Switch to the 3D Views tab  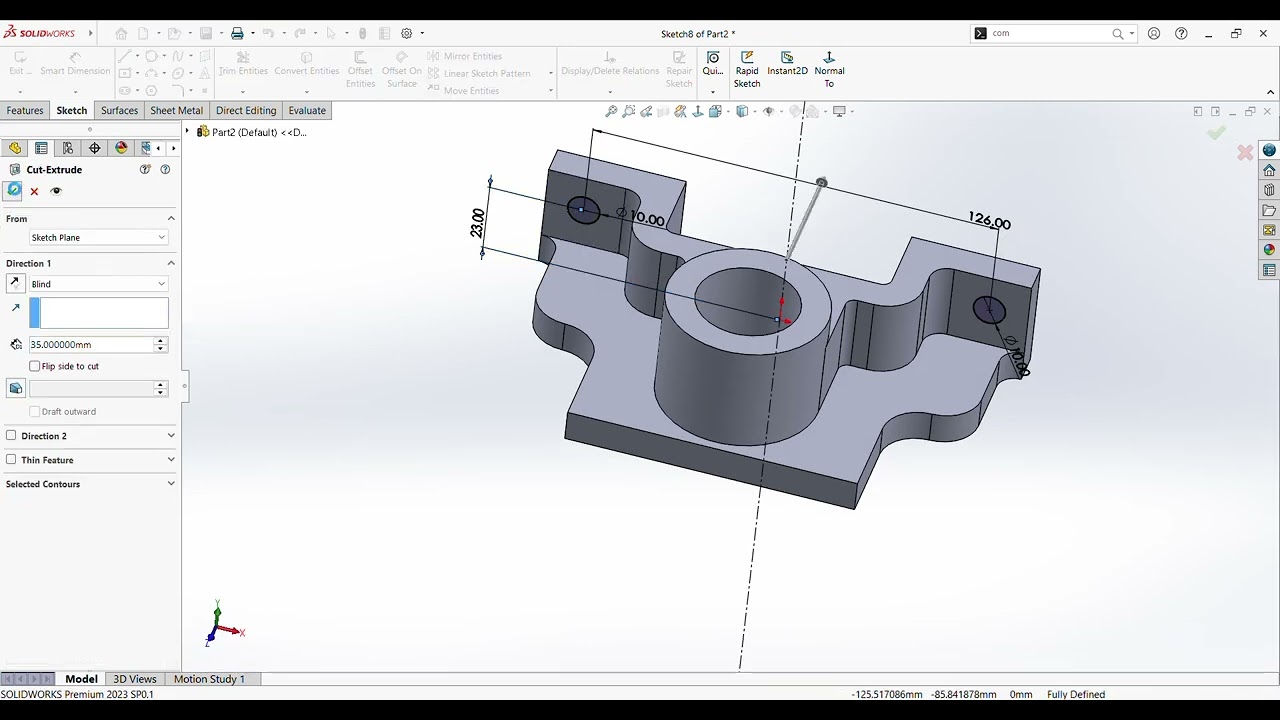click(x=135, y=679)
